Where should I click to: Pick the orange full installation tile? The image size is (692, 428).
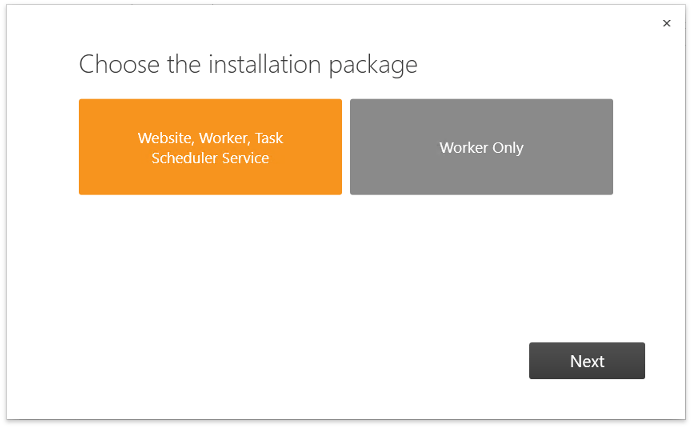(210, 147)
